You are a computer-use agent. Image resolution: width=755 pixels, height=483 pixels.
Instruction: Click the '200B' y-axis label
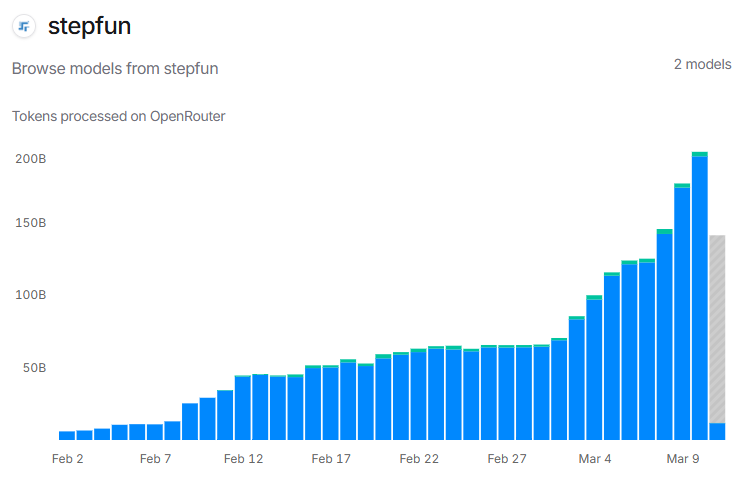(31, 159)
